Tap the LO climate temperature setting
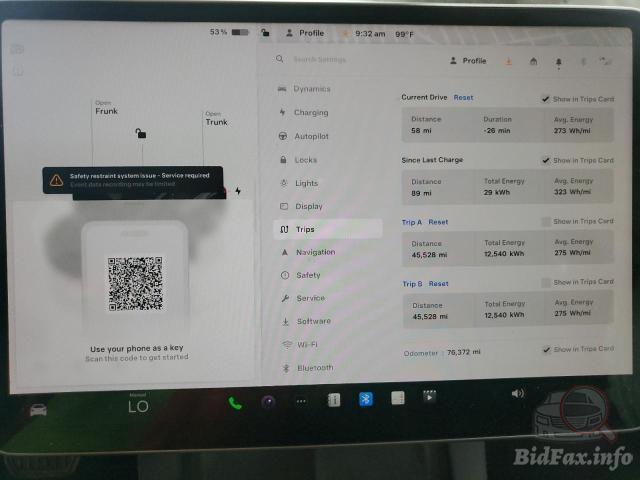The height and width of the screenshot is (480, 640). (138, 406)
